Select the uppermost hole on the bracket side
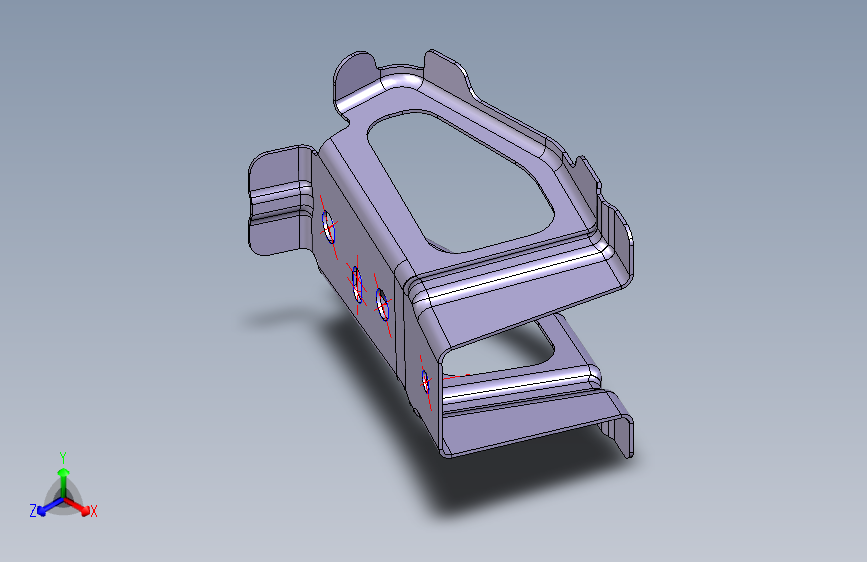Screen dimensions: 867x562 328,227
